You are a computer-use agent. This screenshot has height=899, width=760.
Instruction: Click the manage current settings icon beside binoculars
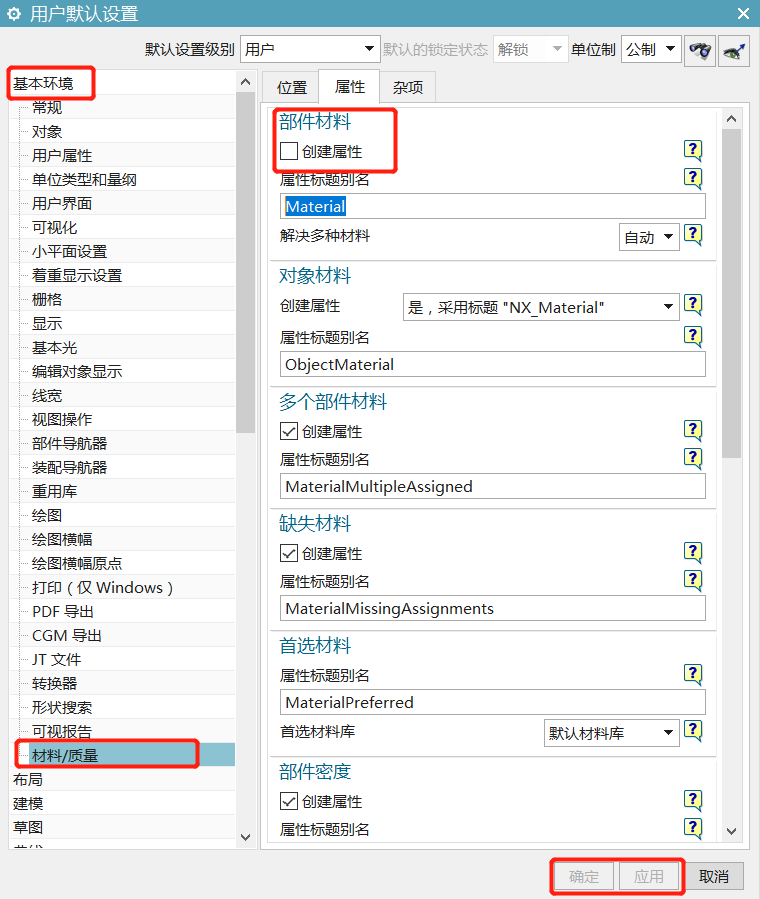point(734,50)
